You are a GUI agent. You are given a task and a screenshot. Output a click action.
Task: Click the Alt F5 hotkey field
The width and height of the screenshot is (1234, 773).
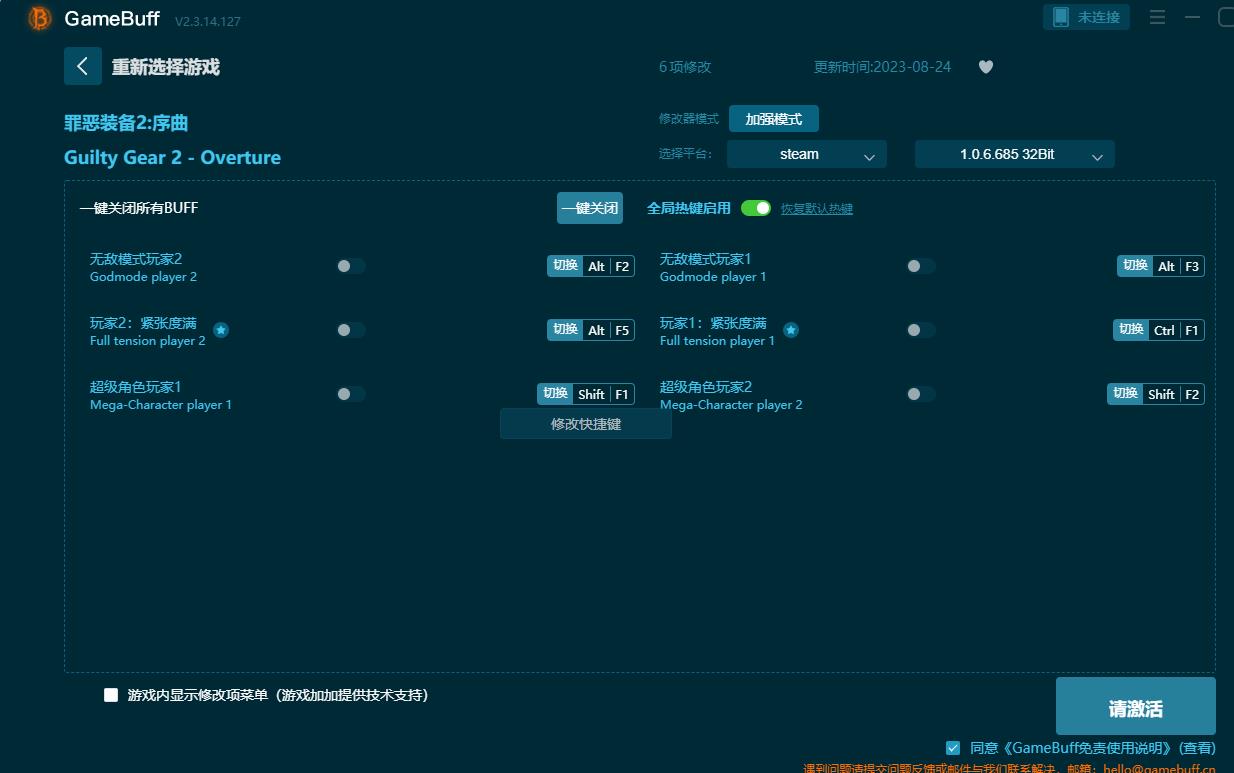coord(609,330)
